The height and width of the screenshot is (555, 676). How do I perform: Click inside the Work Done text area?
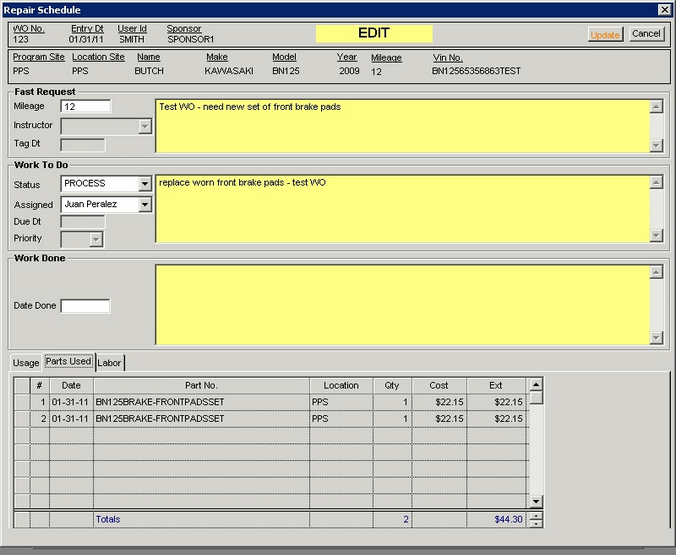[401, 304]
